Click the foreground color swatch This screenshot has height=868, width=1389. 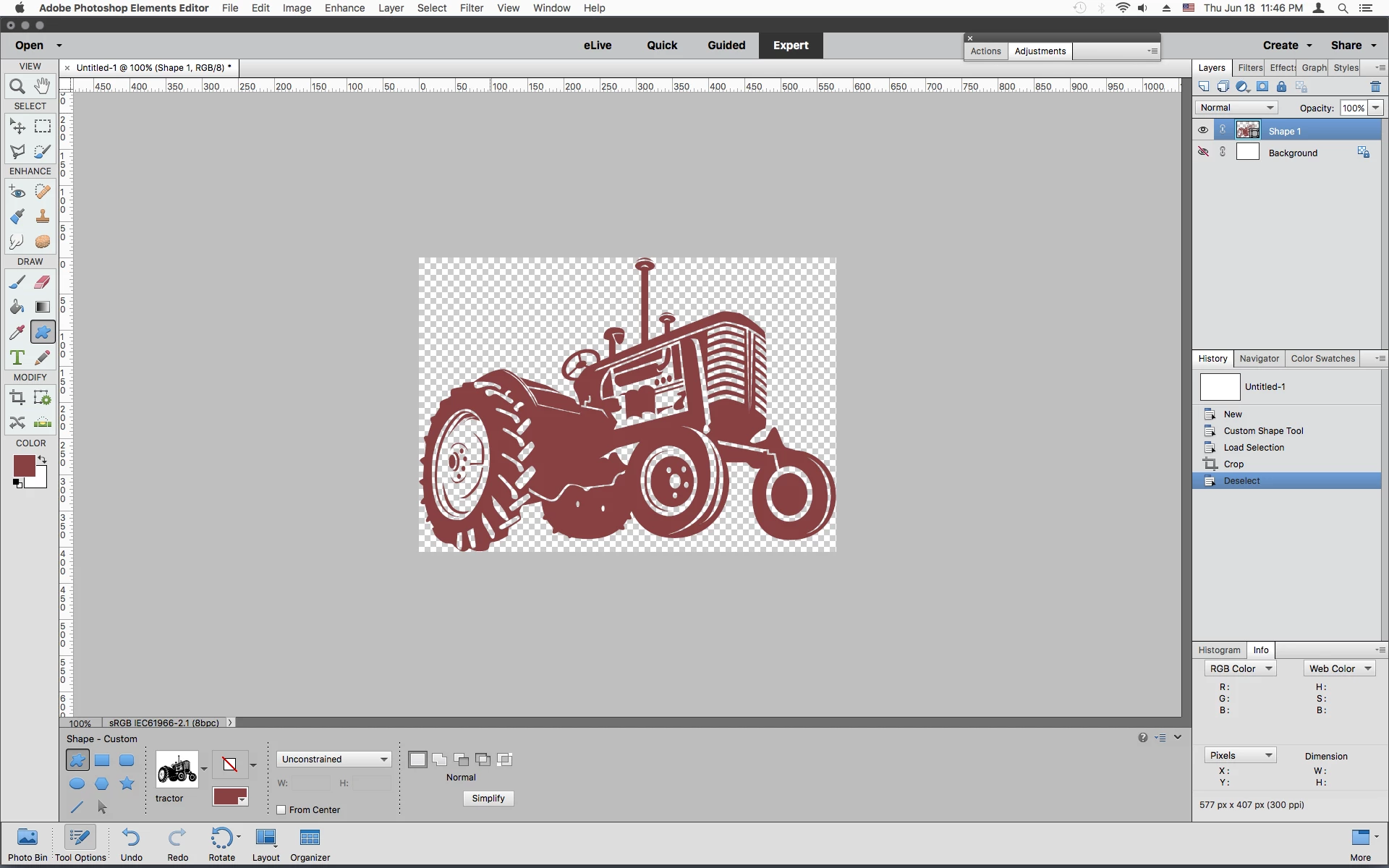click(x=24, y=467)
